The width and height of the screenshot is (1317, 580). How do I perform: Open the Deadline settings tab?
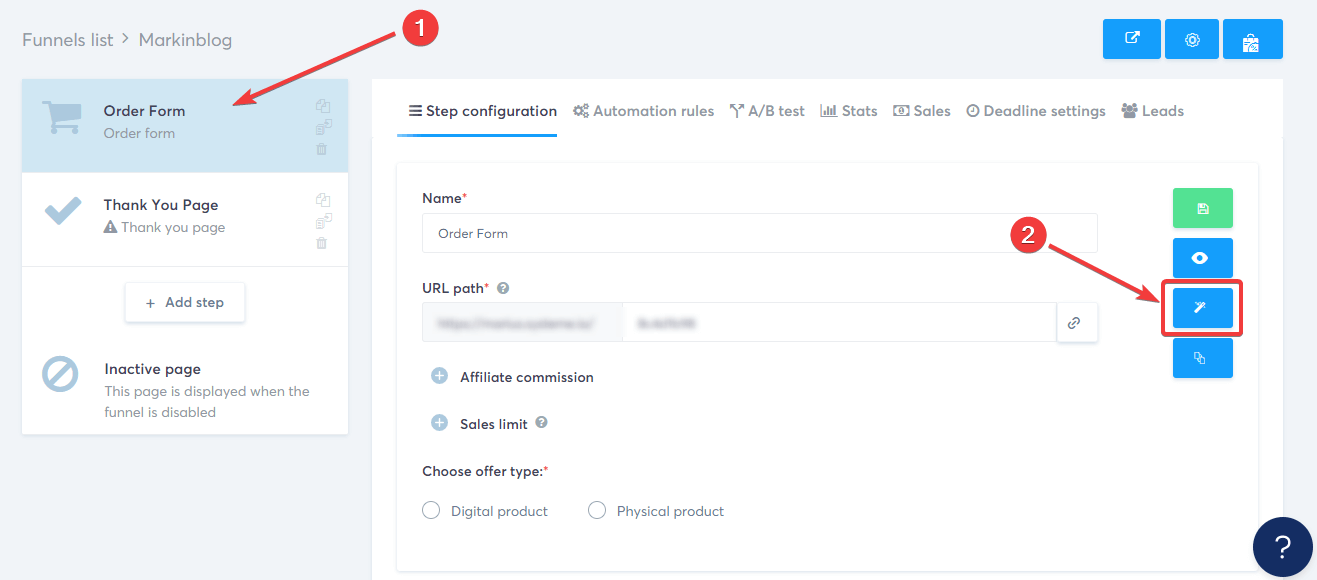pos(1035,110)
